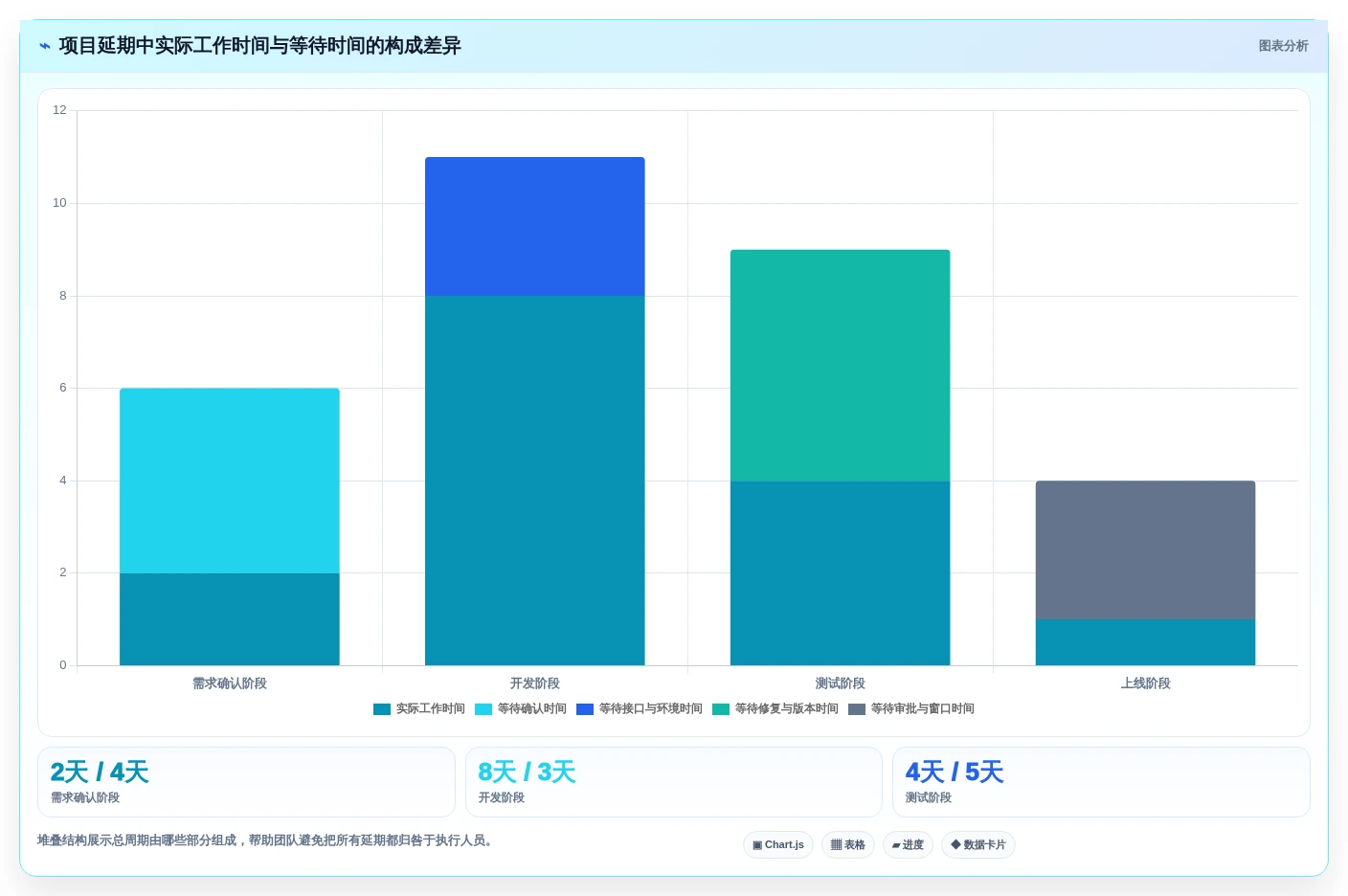Toggle the 等待接口与环境时间 legend item
Image resolution: width=1348 pixels, height=896 pixels.
point(640,709)
